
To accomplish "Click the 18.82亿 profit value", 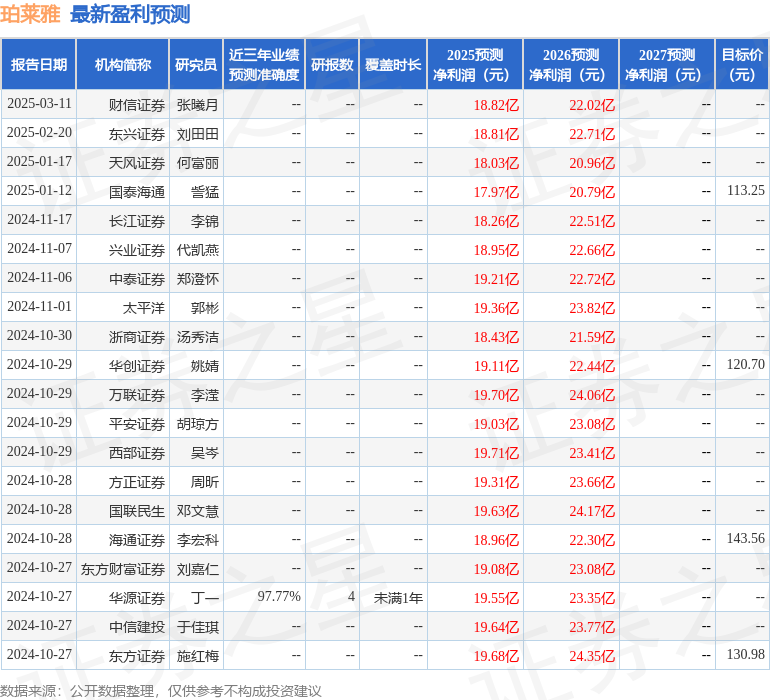I will click(496, 105).
